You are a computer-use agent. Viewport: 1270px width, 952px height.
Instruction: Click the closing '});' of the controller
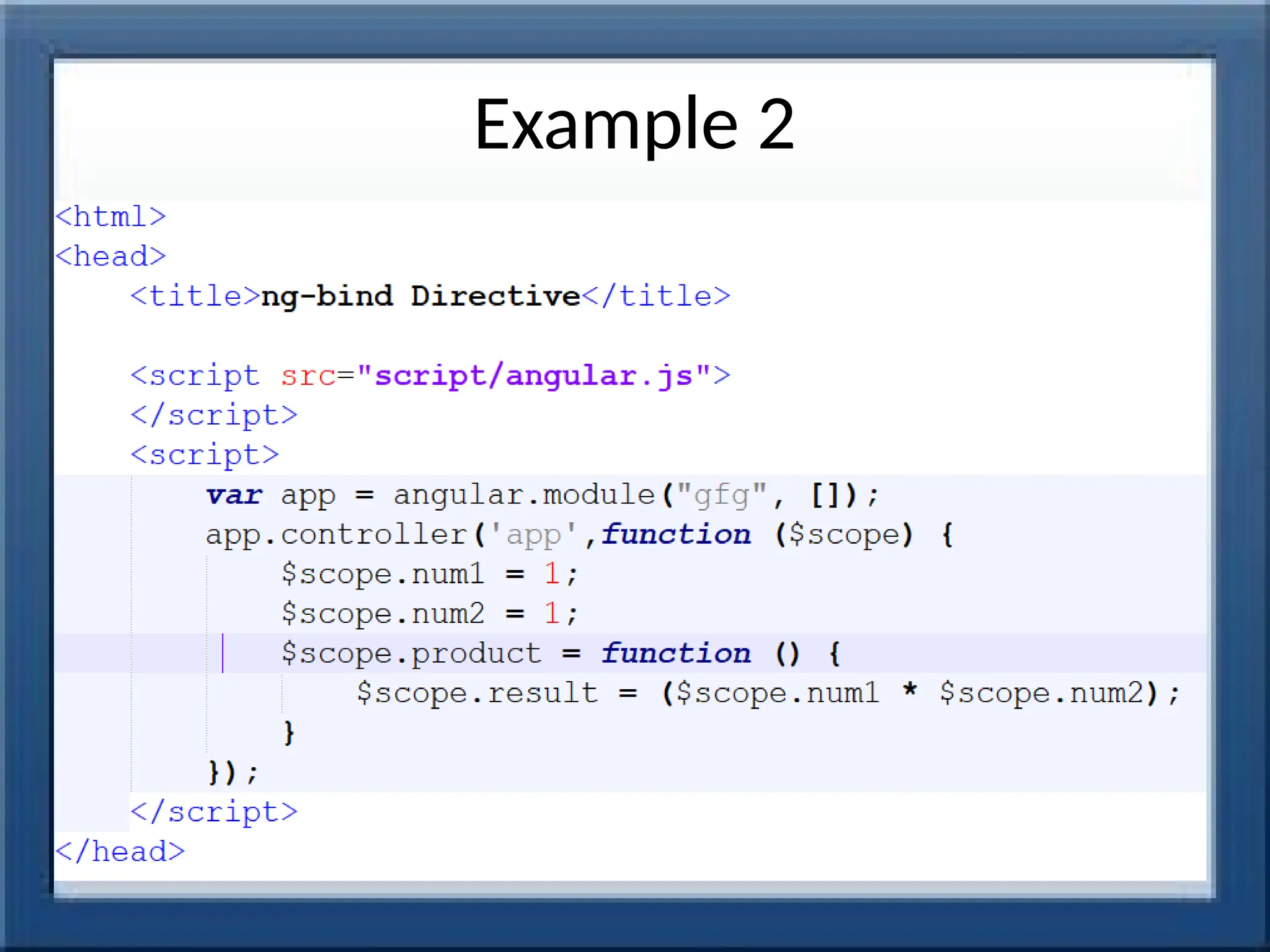pyautogui.click(x=233, y=772)
